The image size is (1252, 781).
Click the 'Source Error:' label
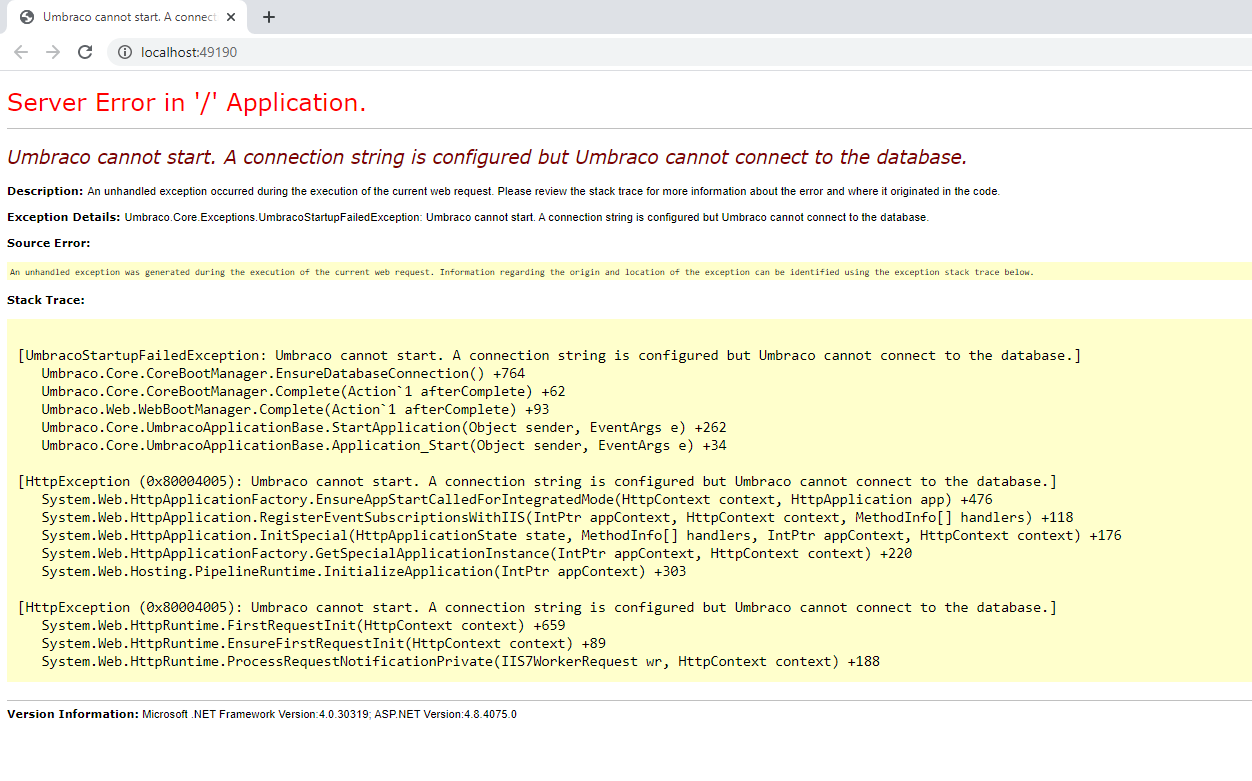pos(48,243)
